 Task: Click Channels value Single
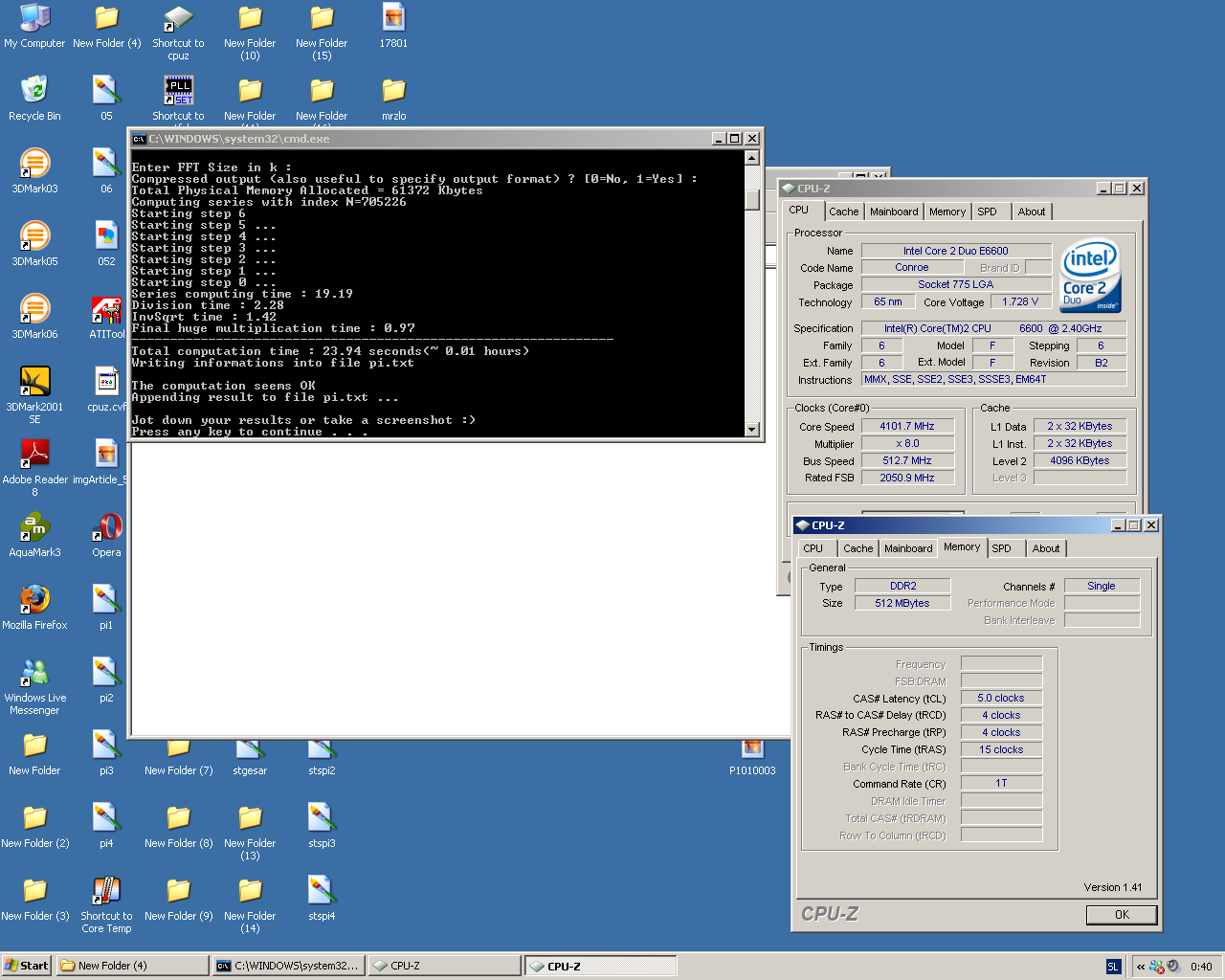[x=1102, y=586]
